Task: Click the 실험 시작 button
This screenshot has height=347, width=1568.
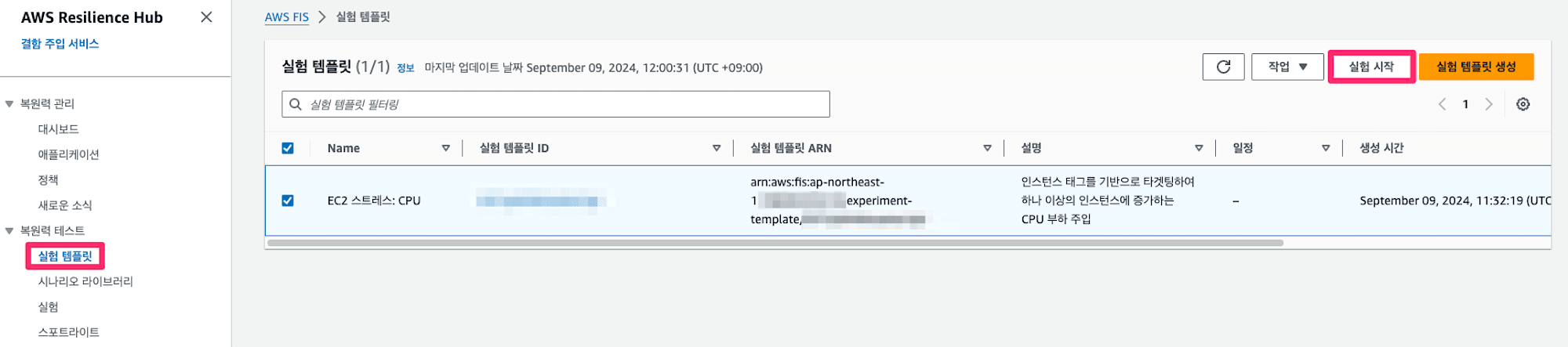Action: [x=1371, y=67]
